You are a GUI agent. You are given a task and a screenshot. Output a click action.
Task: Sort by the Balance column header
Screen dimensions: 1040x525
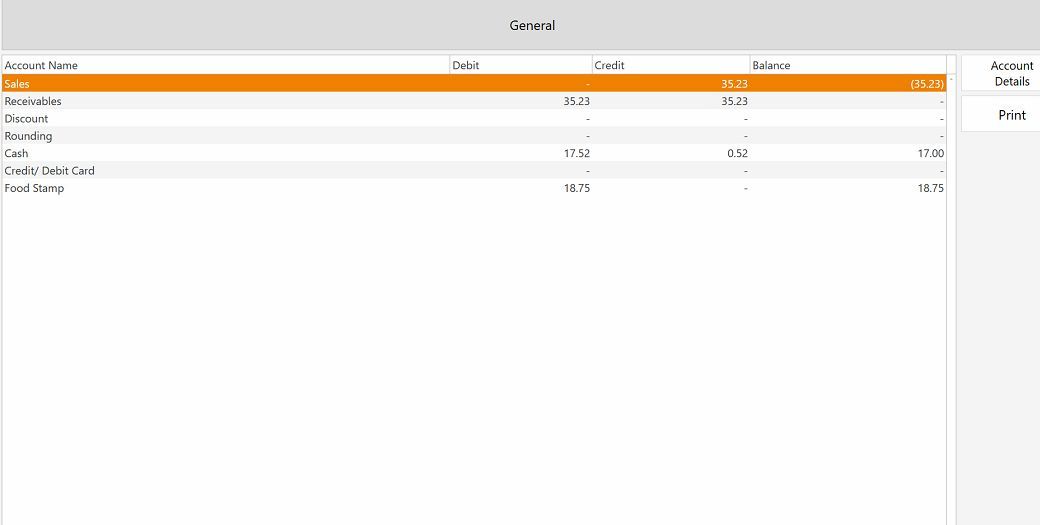[x=848, y=65]
